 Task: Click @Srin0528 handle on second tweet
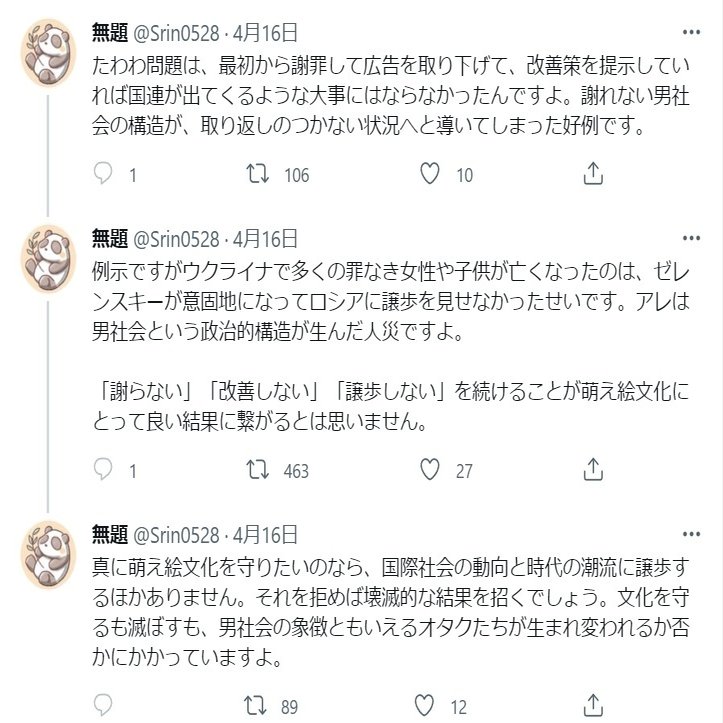pyautogui.click(x=177, y=239)
